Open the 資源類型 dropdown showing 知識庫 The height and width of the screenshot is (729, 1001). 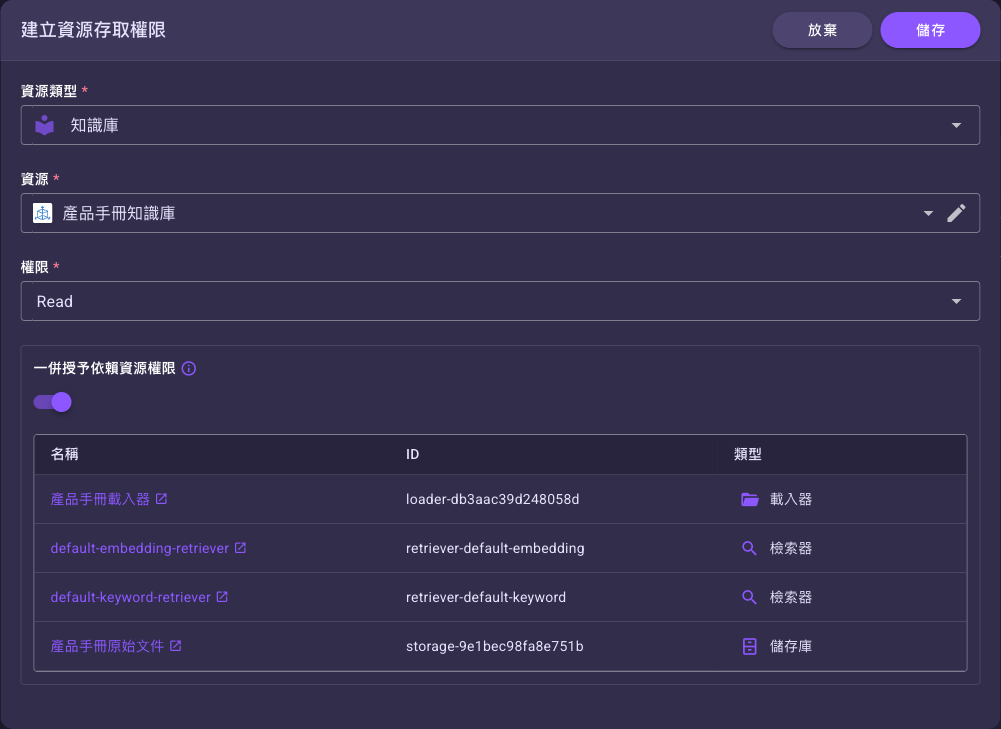click(x=500, y=125)
